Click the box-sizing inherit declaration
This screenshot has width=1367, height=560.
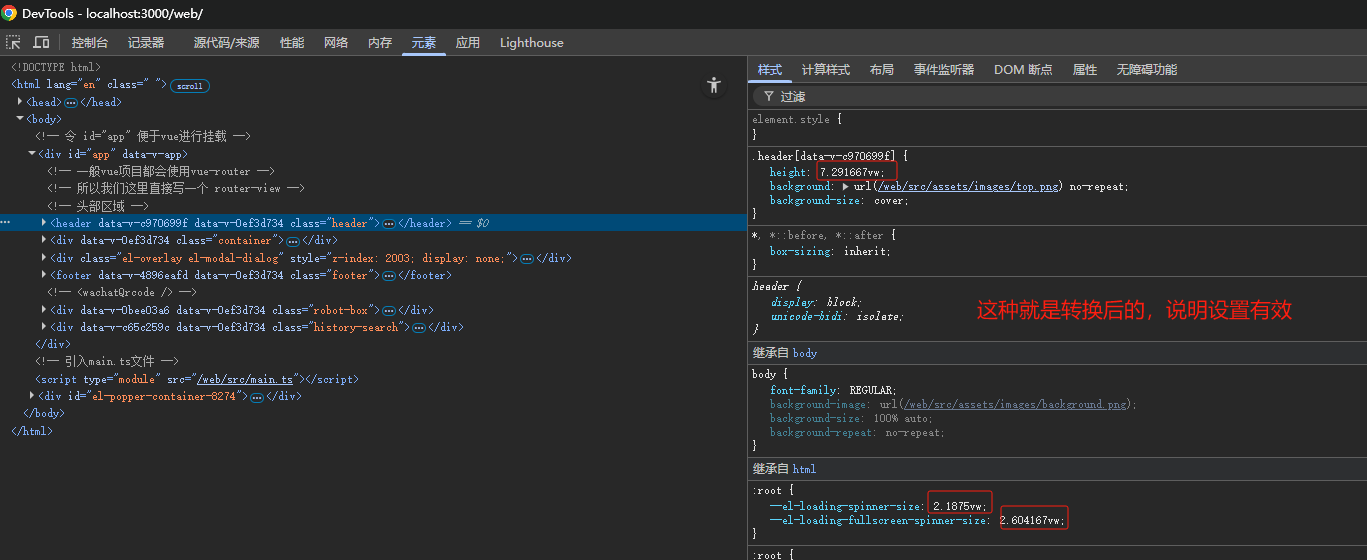(830, 252)
